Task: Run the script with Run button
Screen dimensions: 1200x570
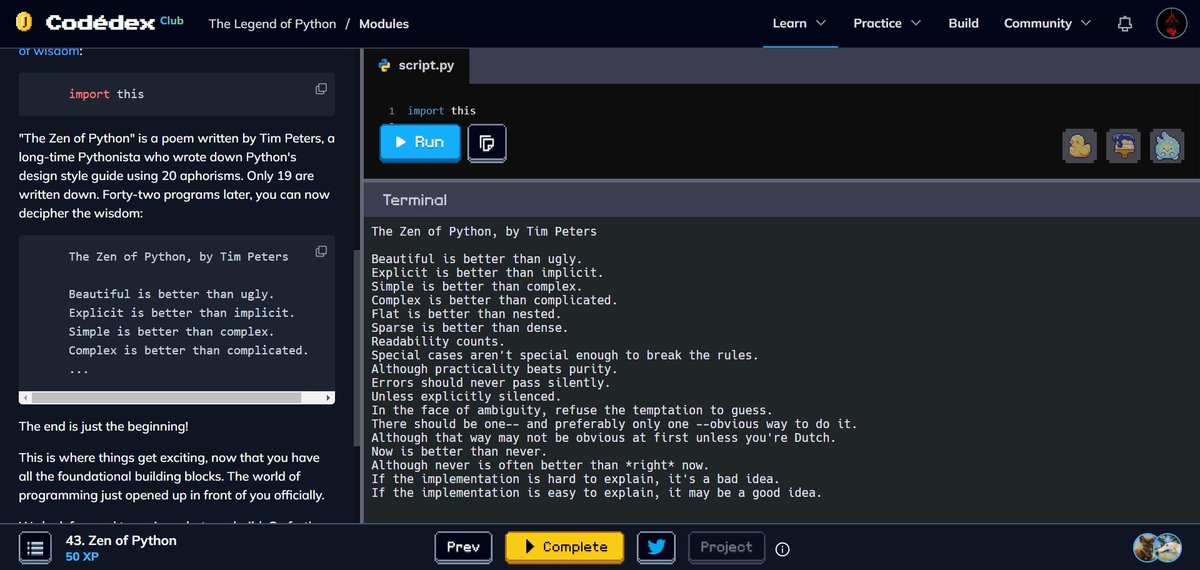Action: tap(420, 142)
